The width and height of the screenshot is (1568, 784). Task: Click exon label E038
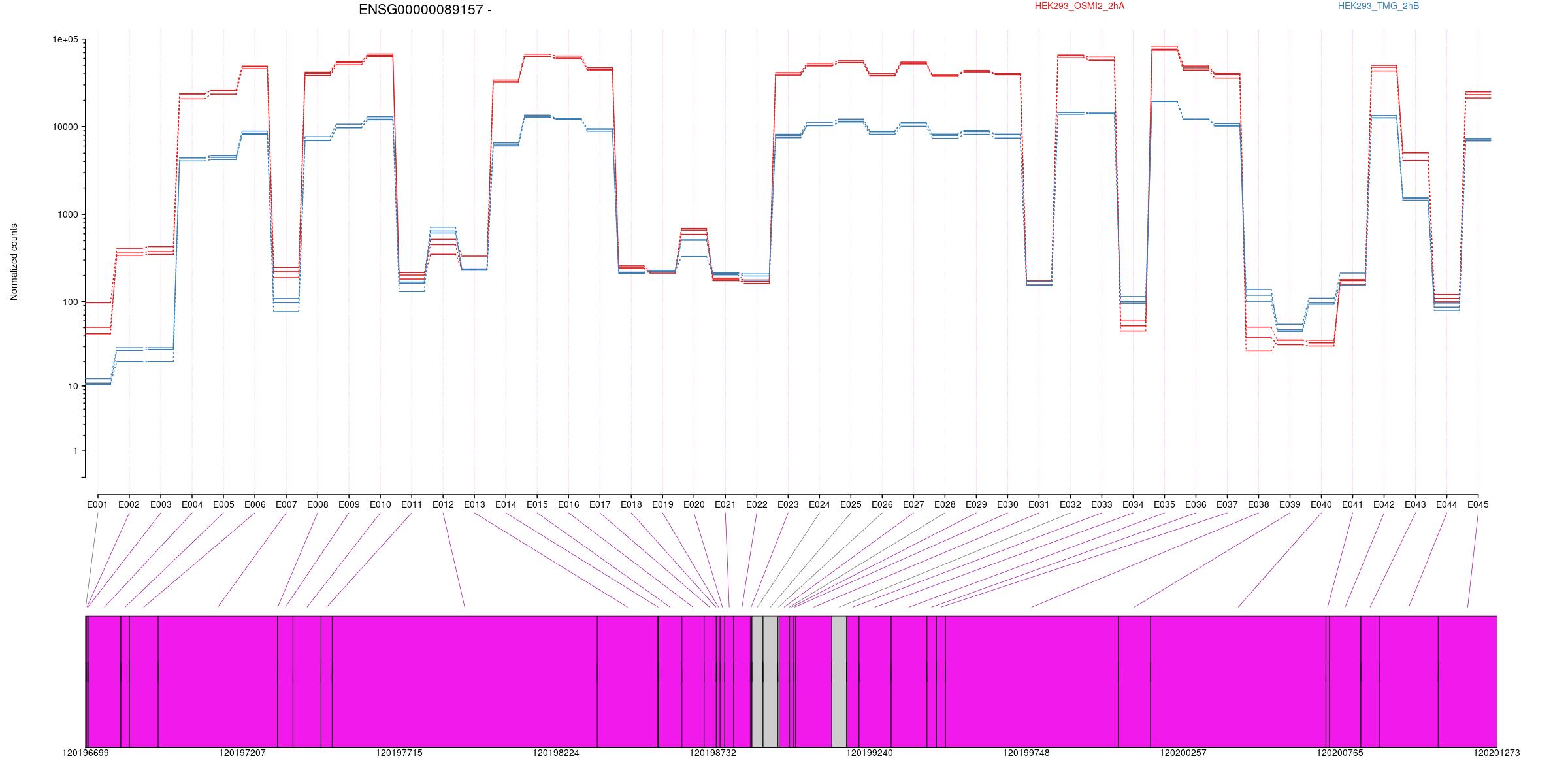click(1258, 504)
